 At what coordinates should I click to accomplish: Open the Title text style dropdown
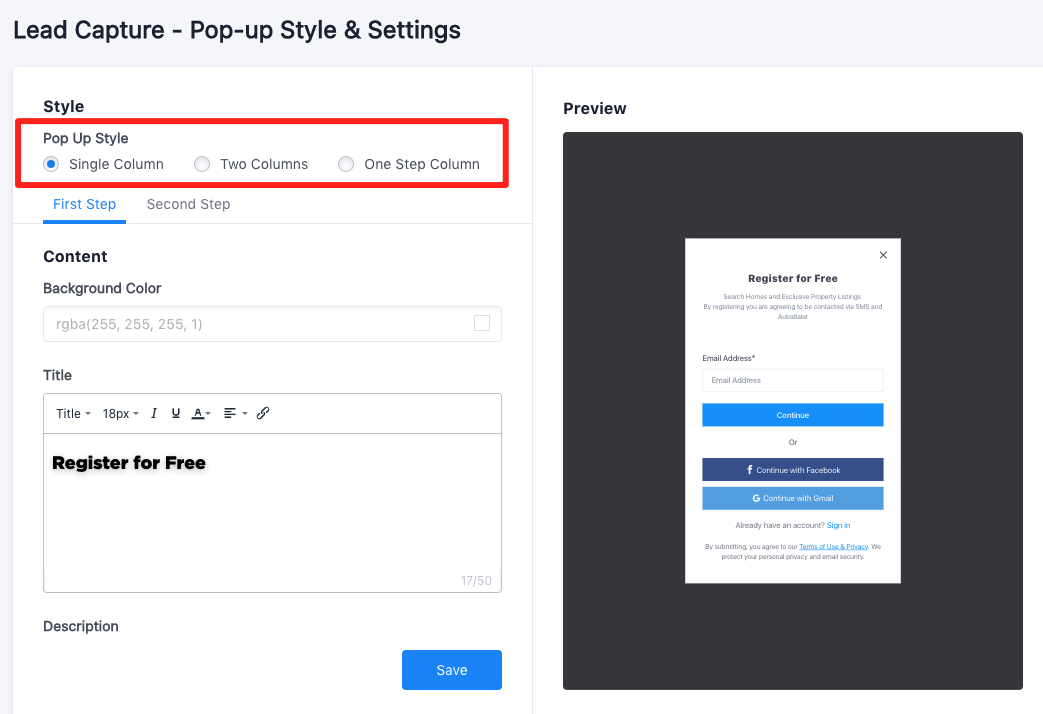(x=71, y=413)
